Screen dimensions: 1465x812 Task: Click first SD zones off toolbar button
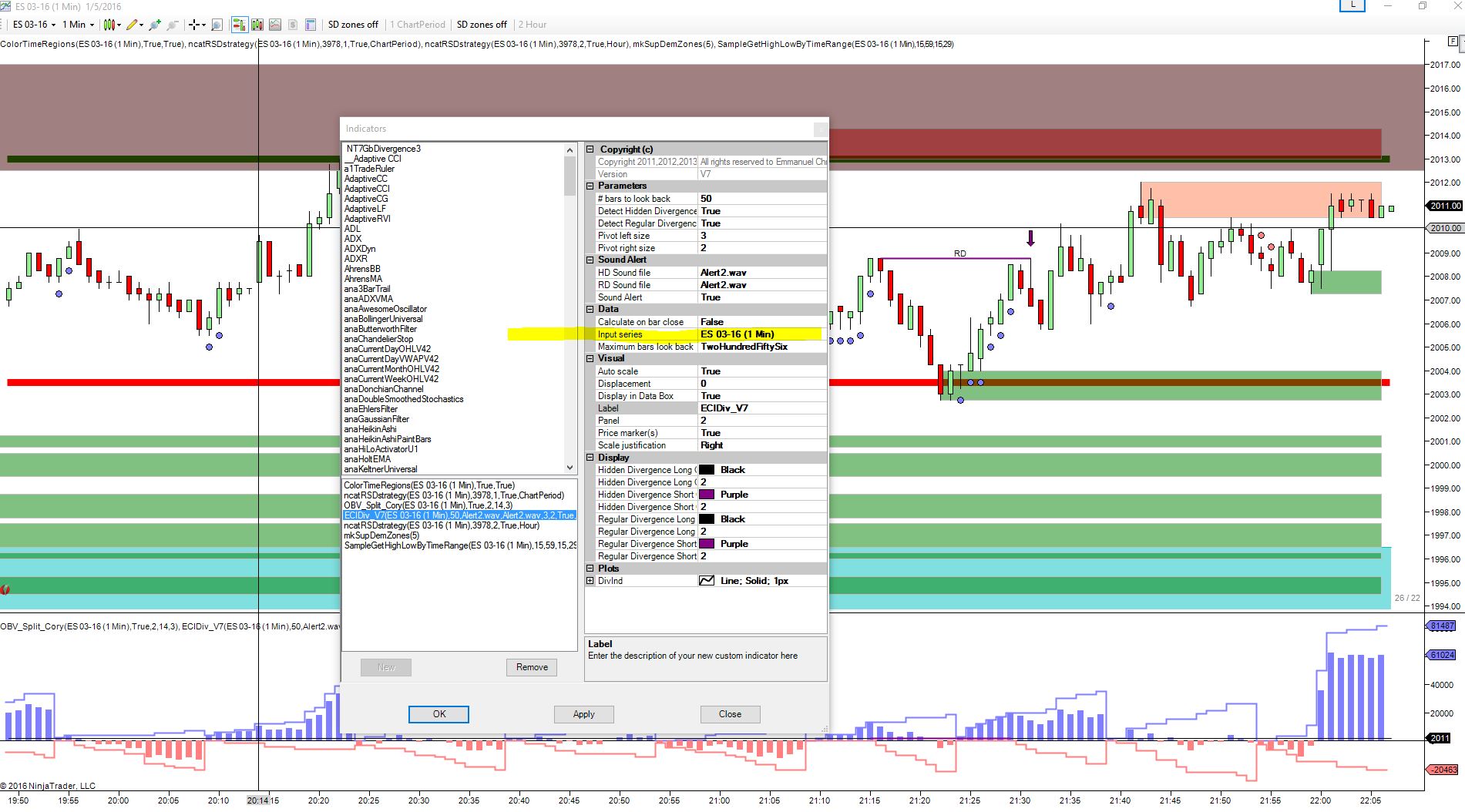click(x=353, y=25)
